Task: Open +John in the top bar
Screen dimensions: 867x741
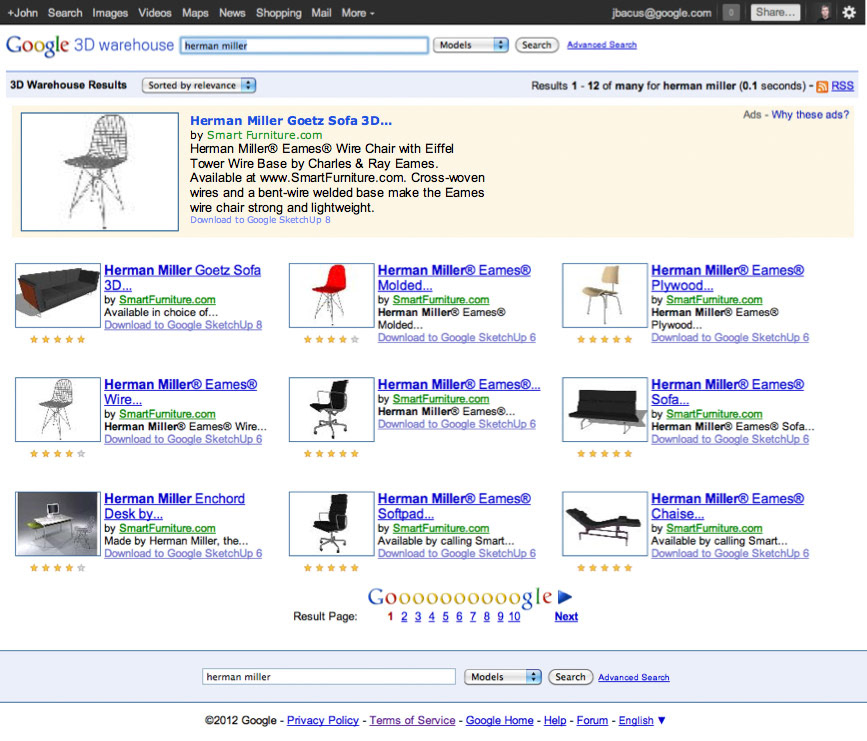Action: (22, 13)
